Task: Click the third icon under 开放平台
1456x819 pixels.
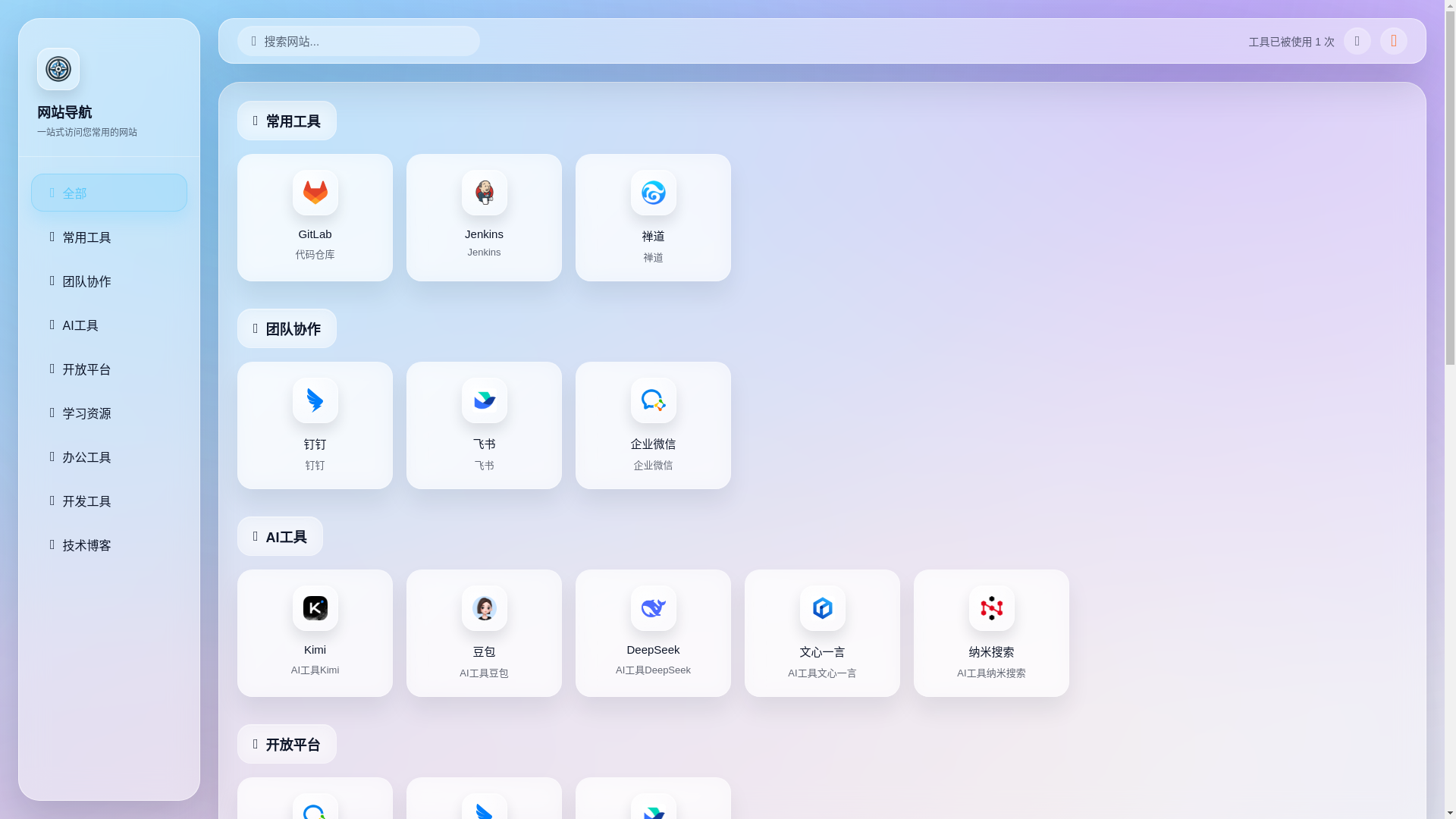Action: (x=653, y=807)
